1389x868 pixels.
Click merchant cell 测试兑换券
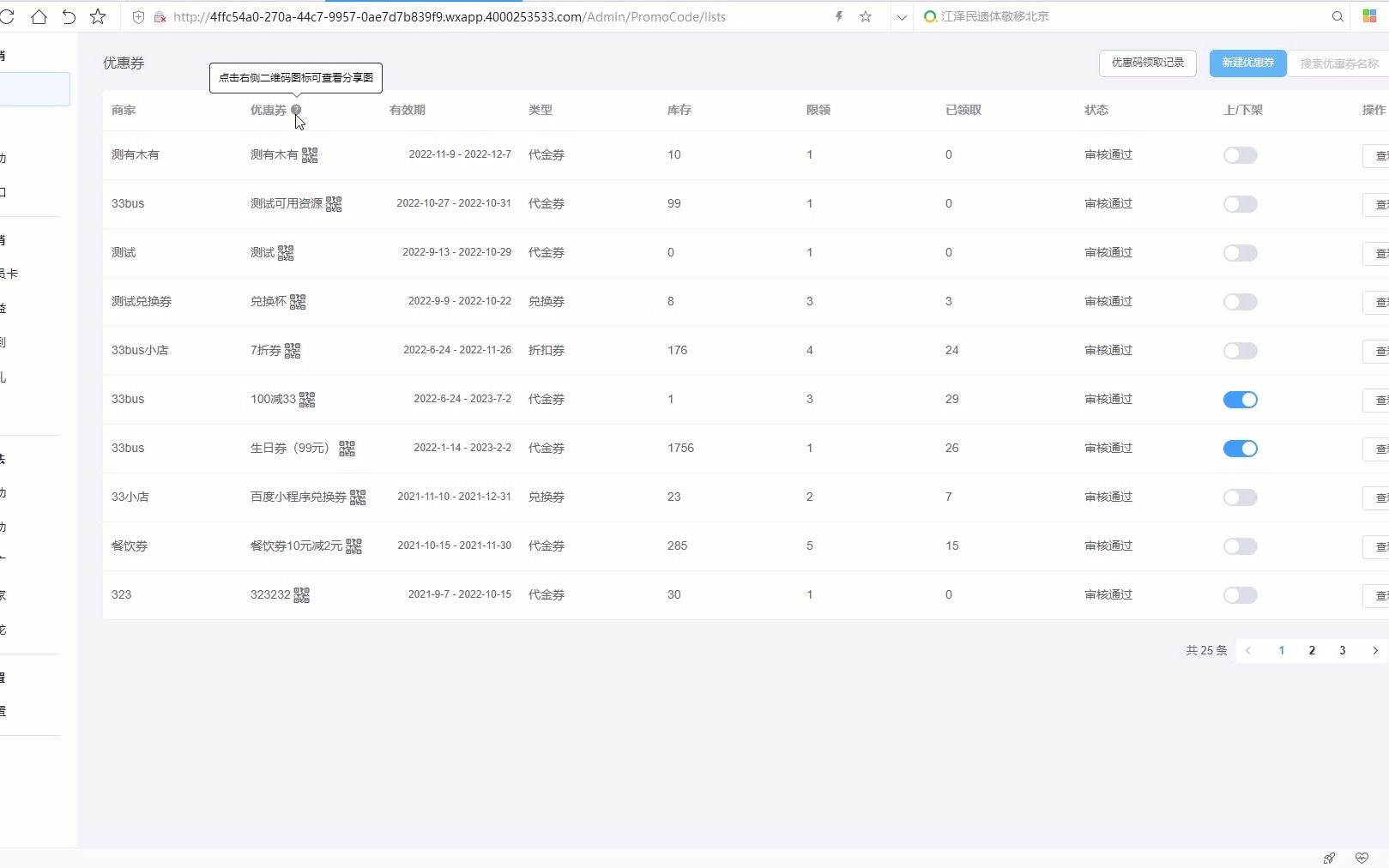142,301
